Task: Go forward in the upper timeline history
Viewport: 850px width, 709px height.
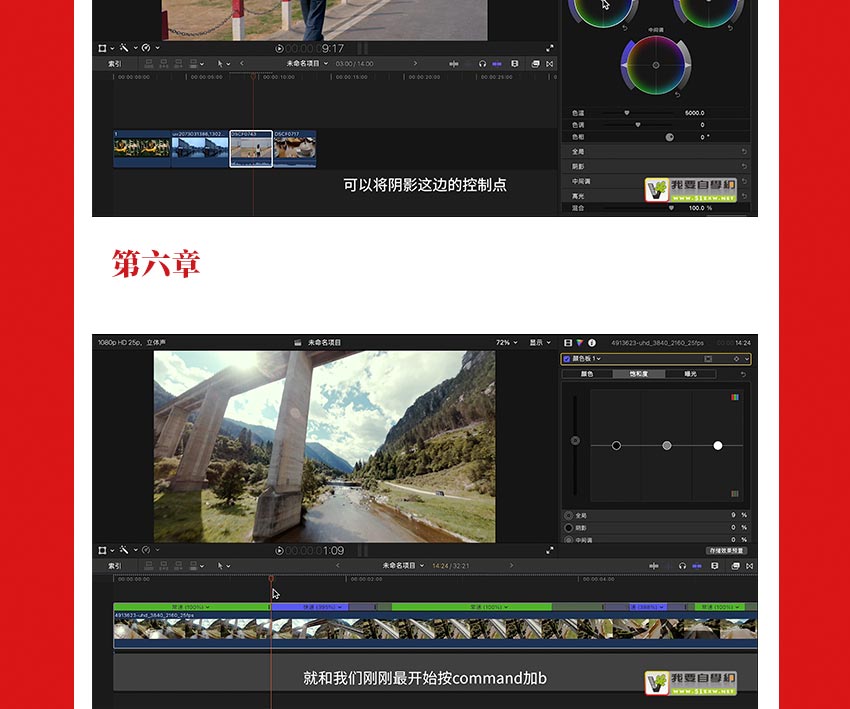Action: point(415,63)
